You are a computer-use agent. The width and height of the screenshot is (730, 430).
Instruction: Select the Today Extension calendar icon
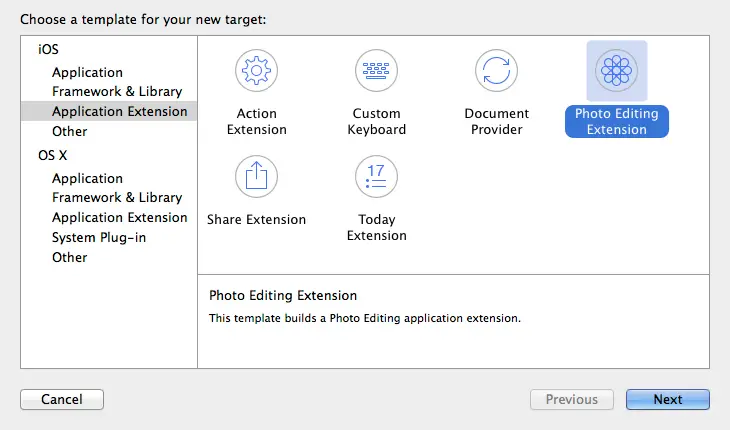click(x=377, y=176)
